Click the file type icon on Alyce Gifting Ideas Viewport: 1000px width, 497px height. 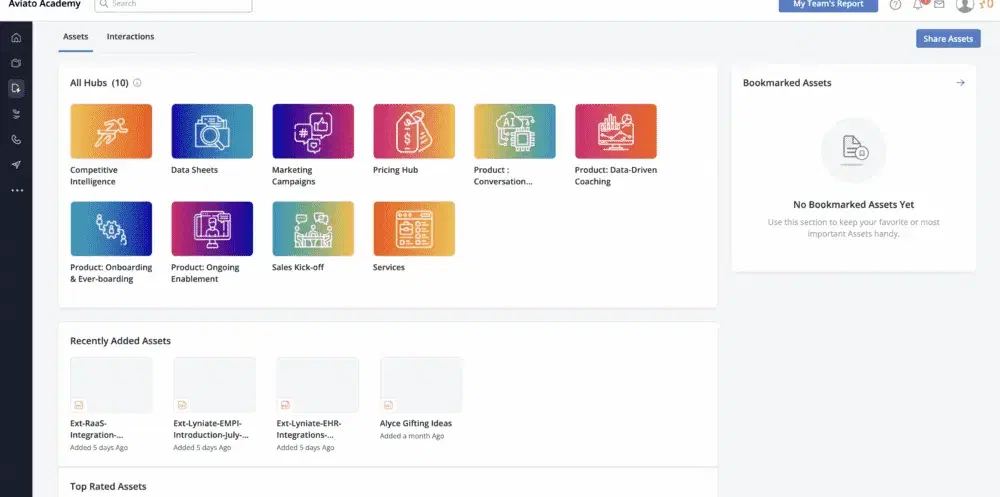click(x=388, y=405)
